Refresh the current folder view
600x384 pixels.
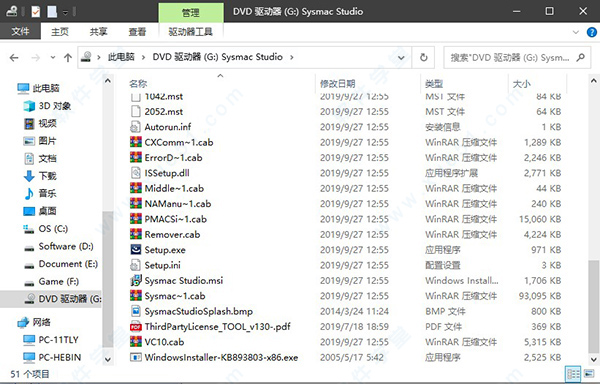tap(423, 57)
